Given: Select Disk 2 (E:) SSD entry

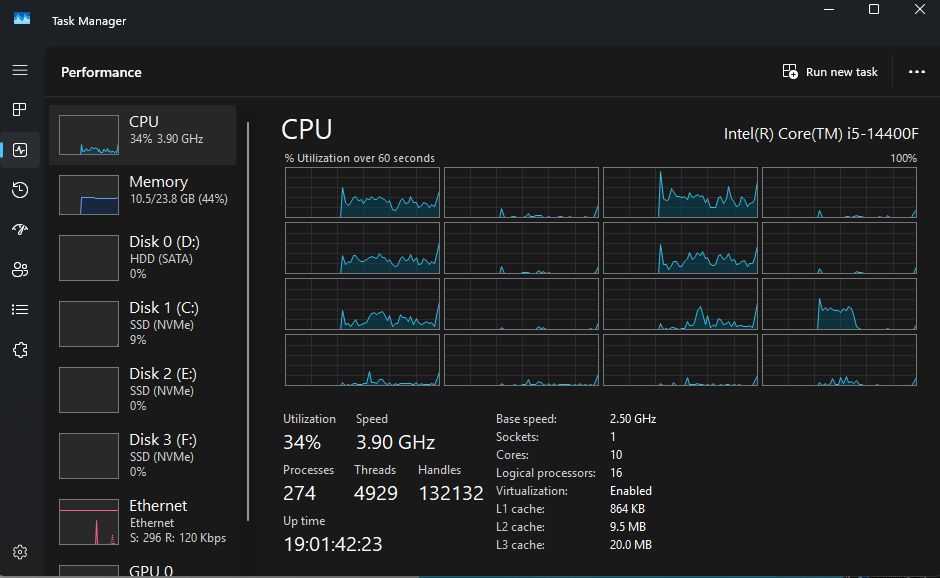Looking at the screenshot, I should click(x=142, y=389).
